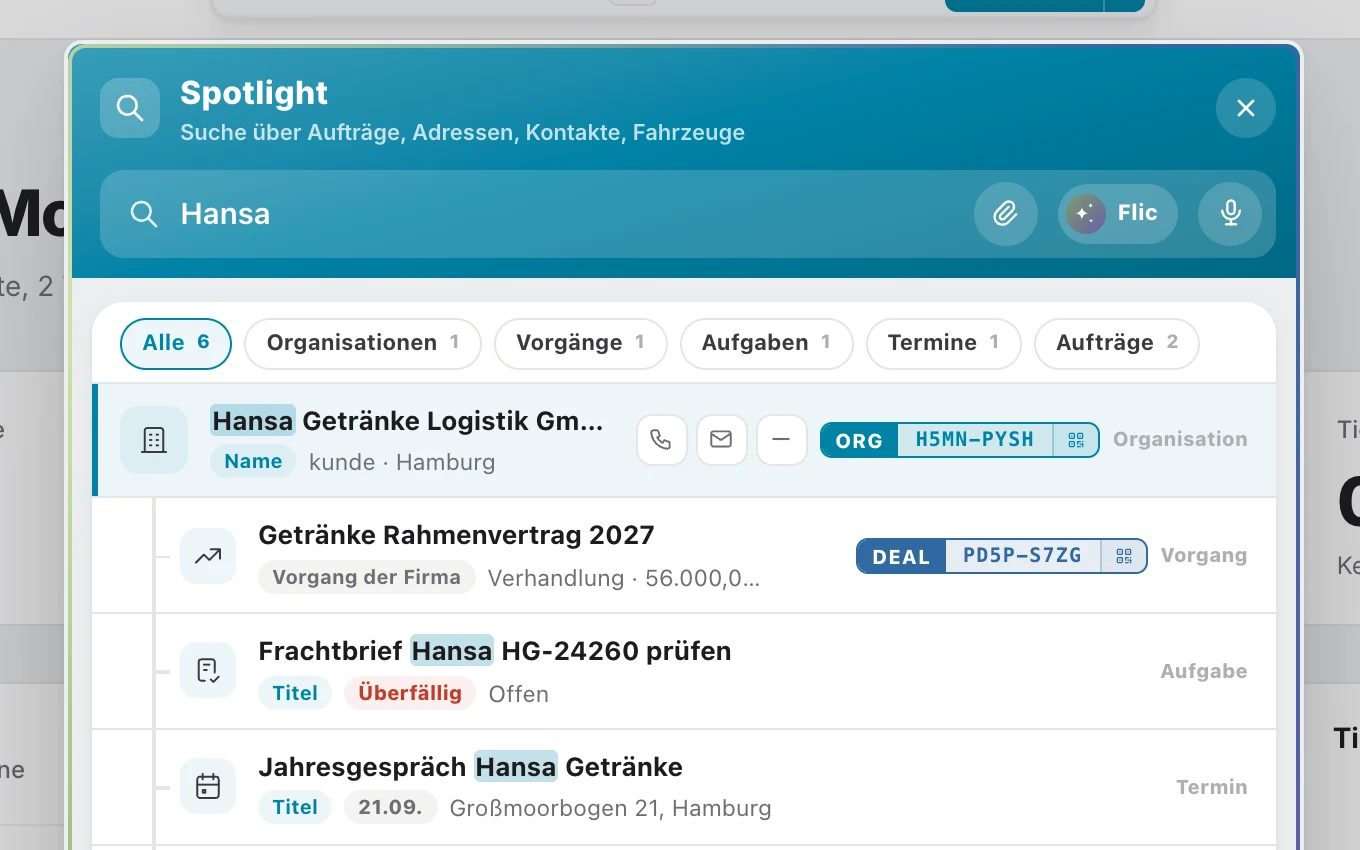Click the Hansa search input field
This screenshot has width=1360, height=850.
[688, 214]
